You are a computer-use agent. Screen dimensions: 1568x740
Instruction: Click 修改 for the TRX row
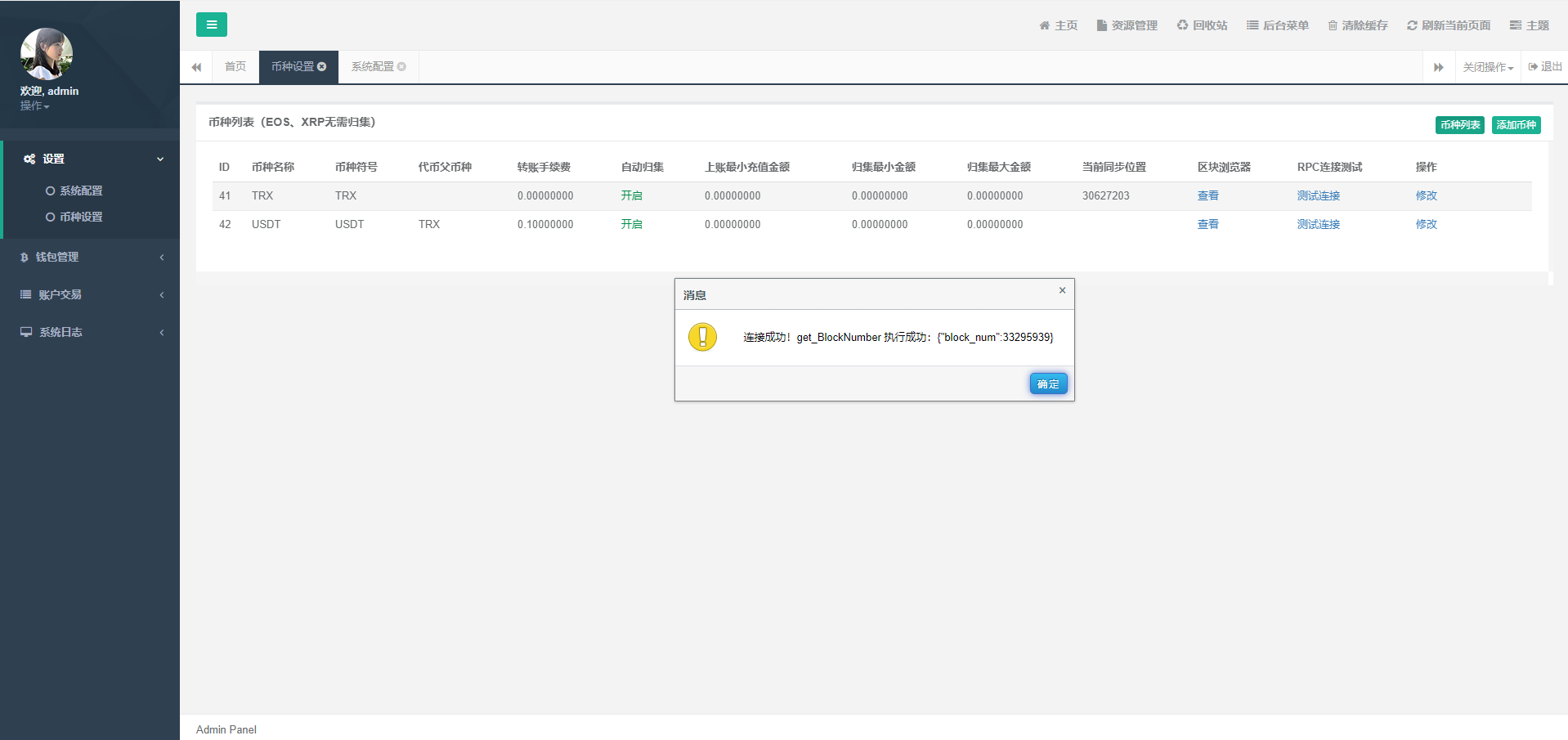coord(1427,195)
